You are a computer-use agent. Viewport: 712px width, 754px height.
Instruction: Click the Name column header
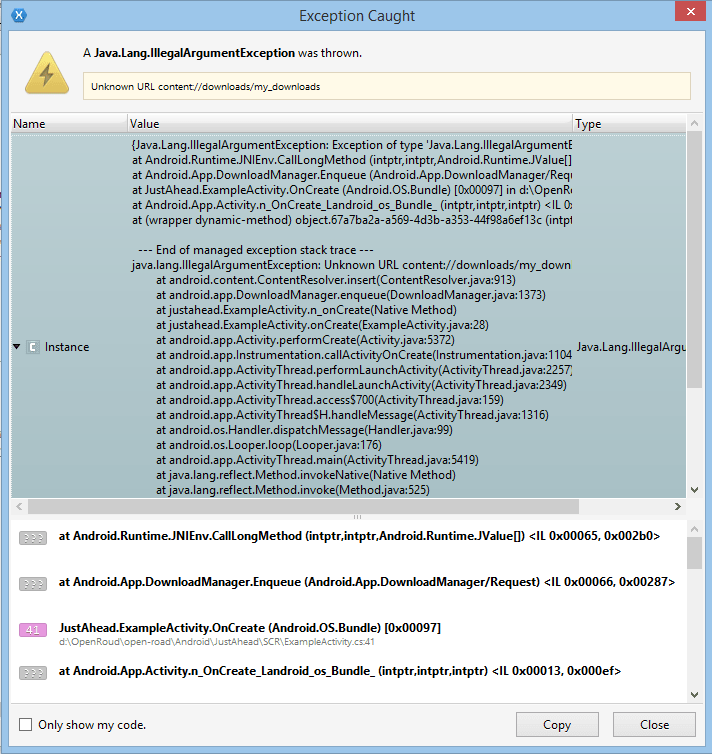coord(69,124)
